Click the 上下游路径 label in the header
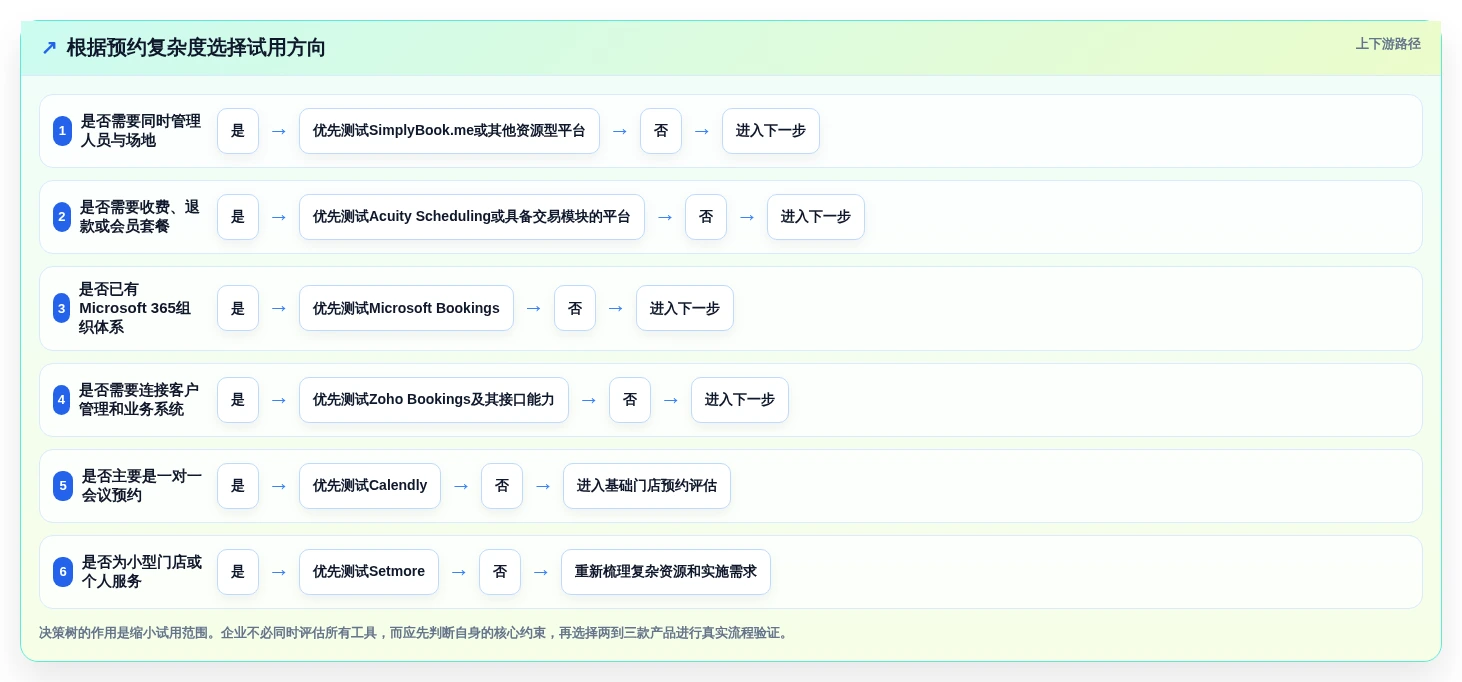 pos(1388,44)
